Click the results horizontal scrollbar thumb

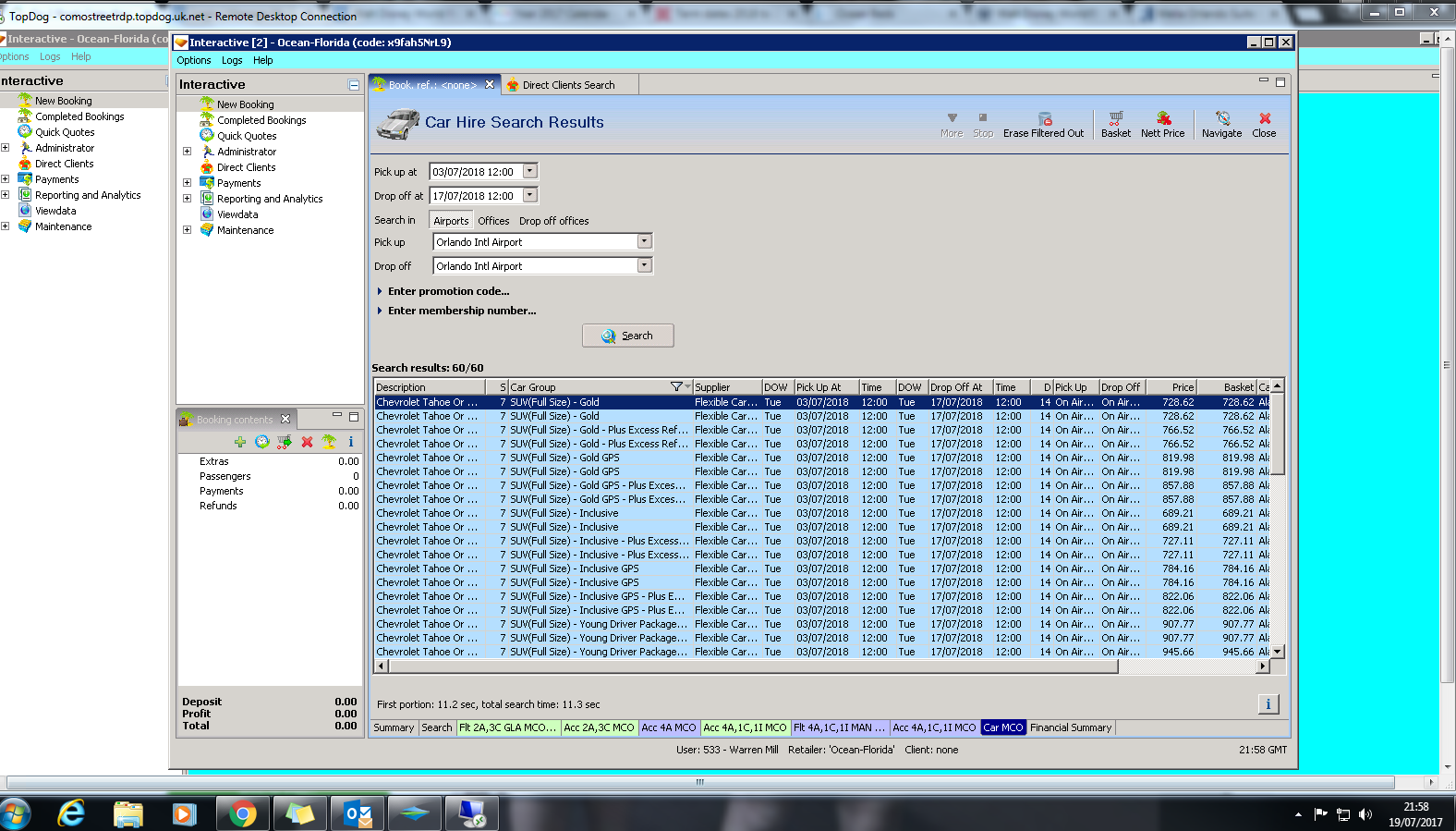(x=753, y=666)
